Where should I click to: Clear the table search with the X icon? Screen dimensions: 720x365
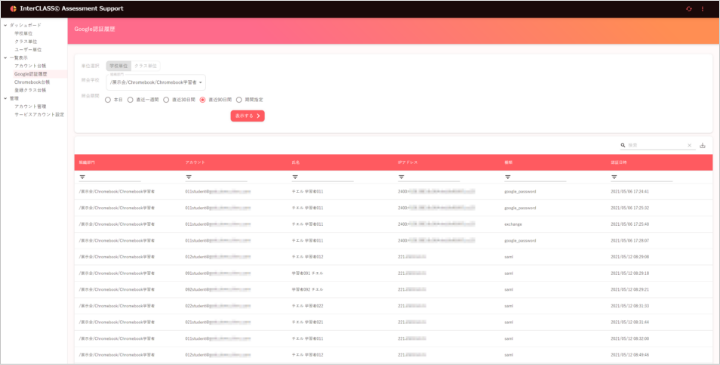689,145
